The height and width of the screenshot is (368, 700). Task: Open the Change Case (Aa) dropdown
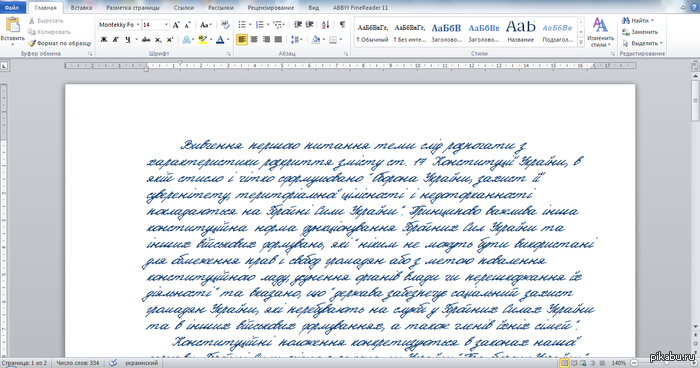pos(205,25)
